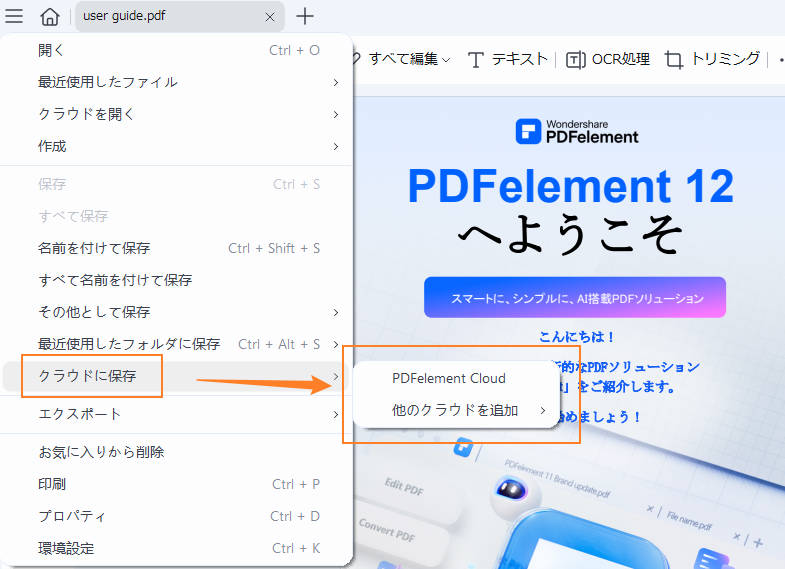This screenshot has width=785, height=569.
Task: Select PDFelement Cloud in submenu
Action: (x=456, y=378)
